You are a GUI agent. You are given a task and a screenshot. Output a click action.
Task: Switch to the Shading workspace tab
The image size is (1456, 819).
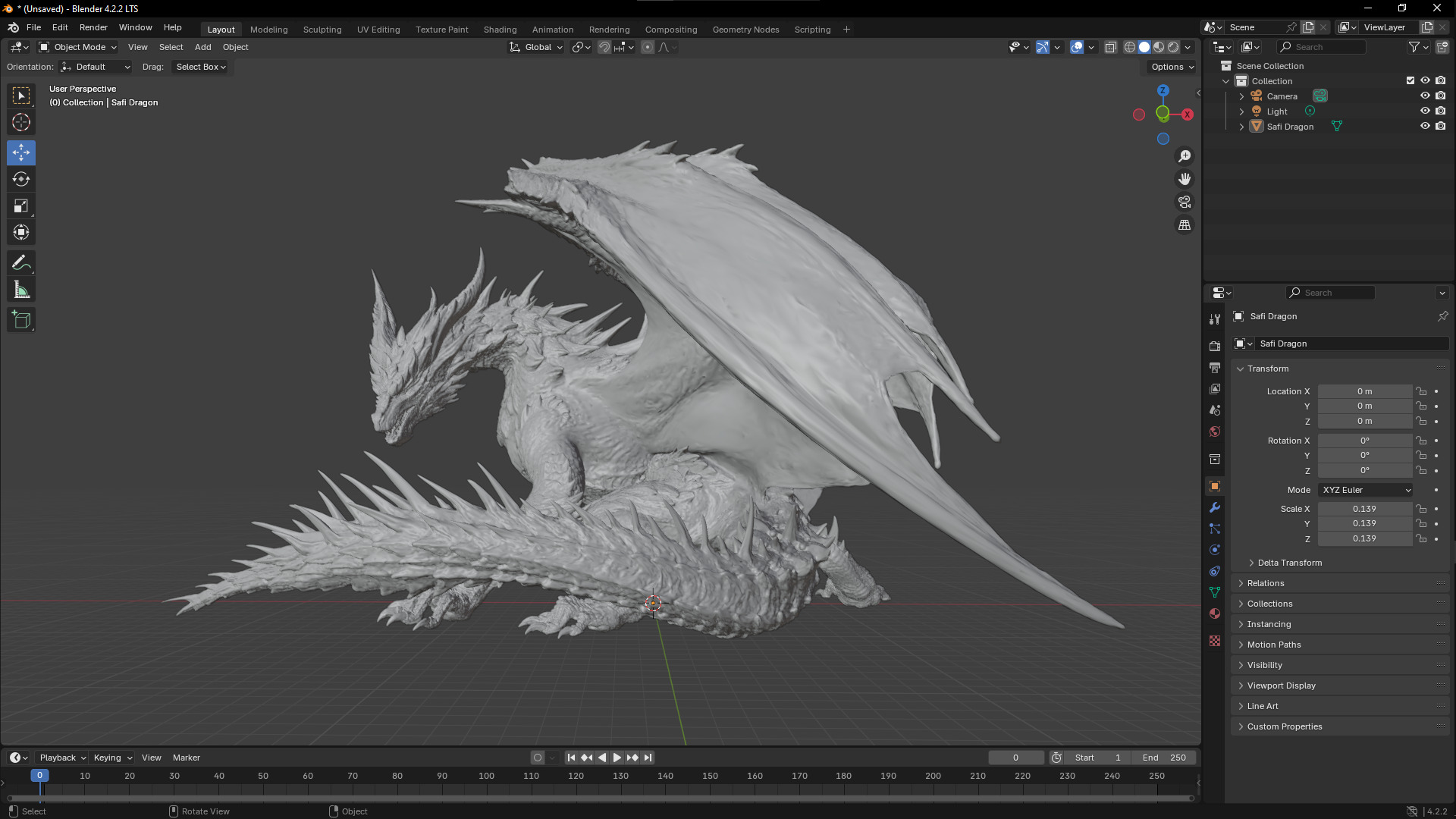tap(500, 30)
